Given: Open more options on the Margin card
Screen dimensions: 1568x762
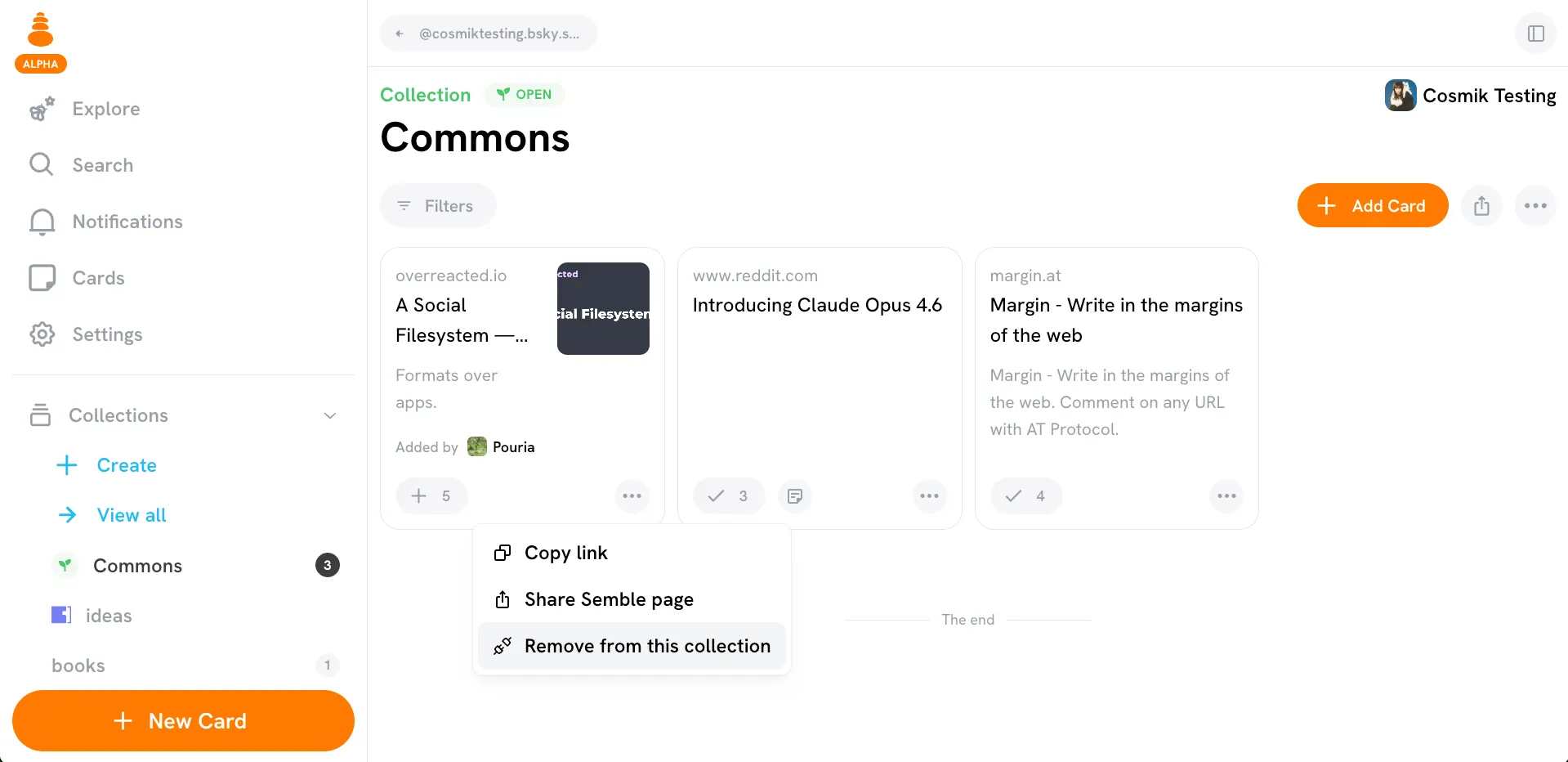Looking at the screenshot, I should [1226, 496].
